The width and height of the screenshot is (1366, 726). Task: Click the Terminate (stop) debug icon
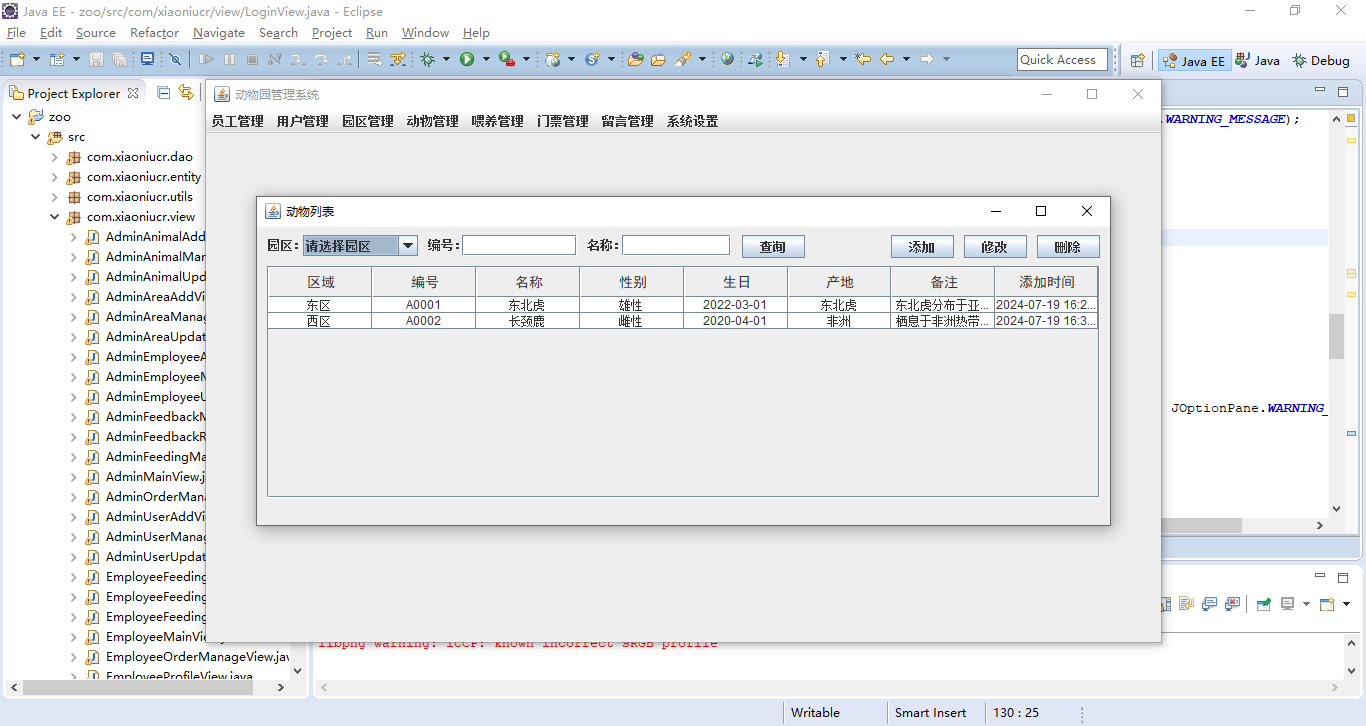coord(252,60)
